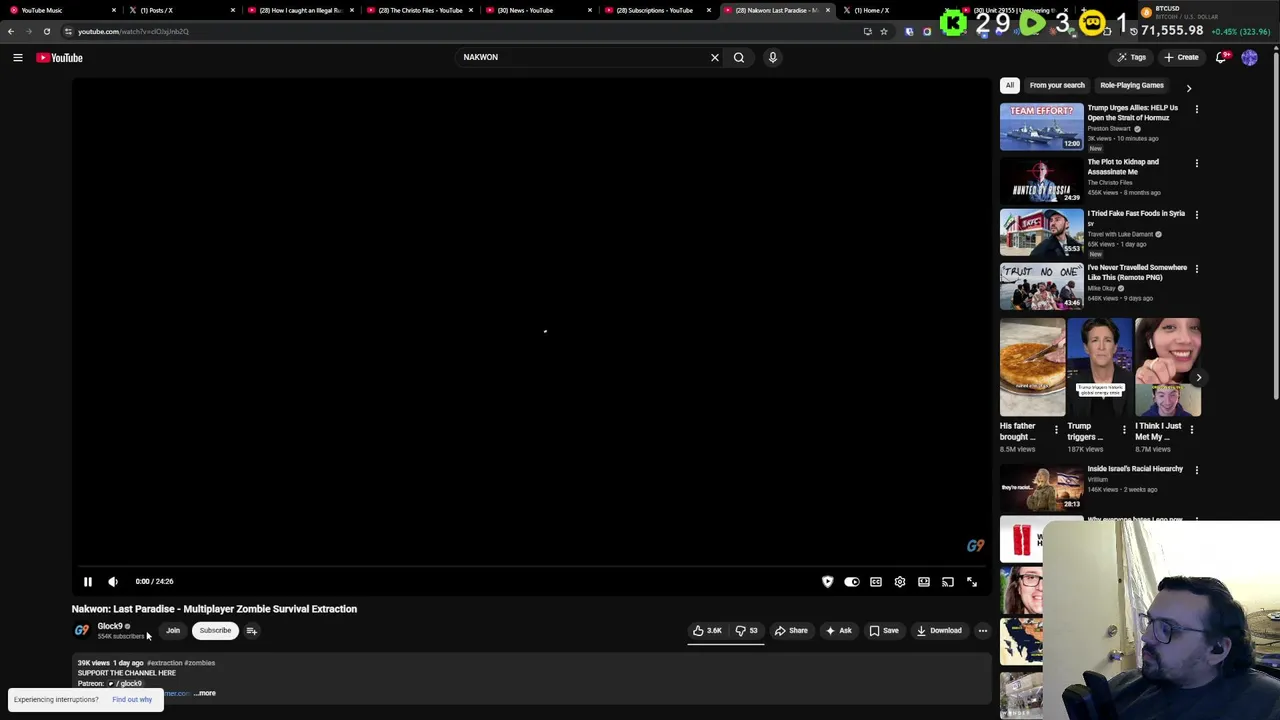This screenshot has height=720, width=1280.
Task: Open the player settings gear
Action: [900, 581]
